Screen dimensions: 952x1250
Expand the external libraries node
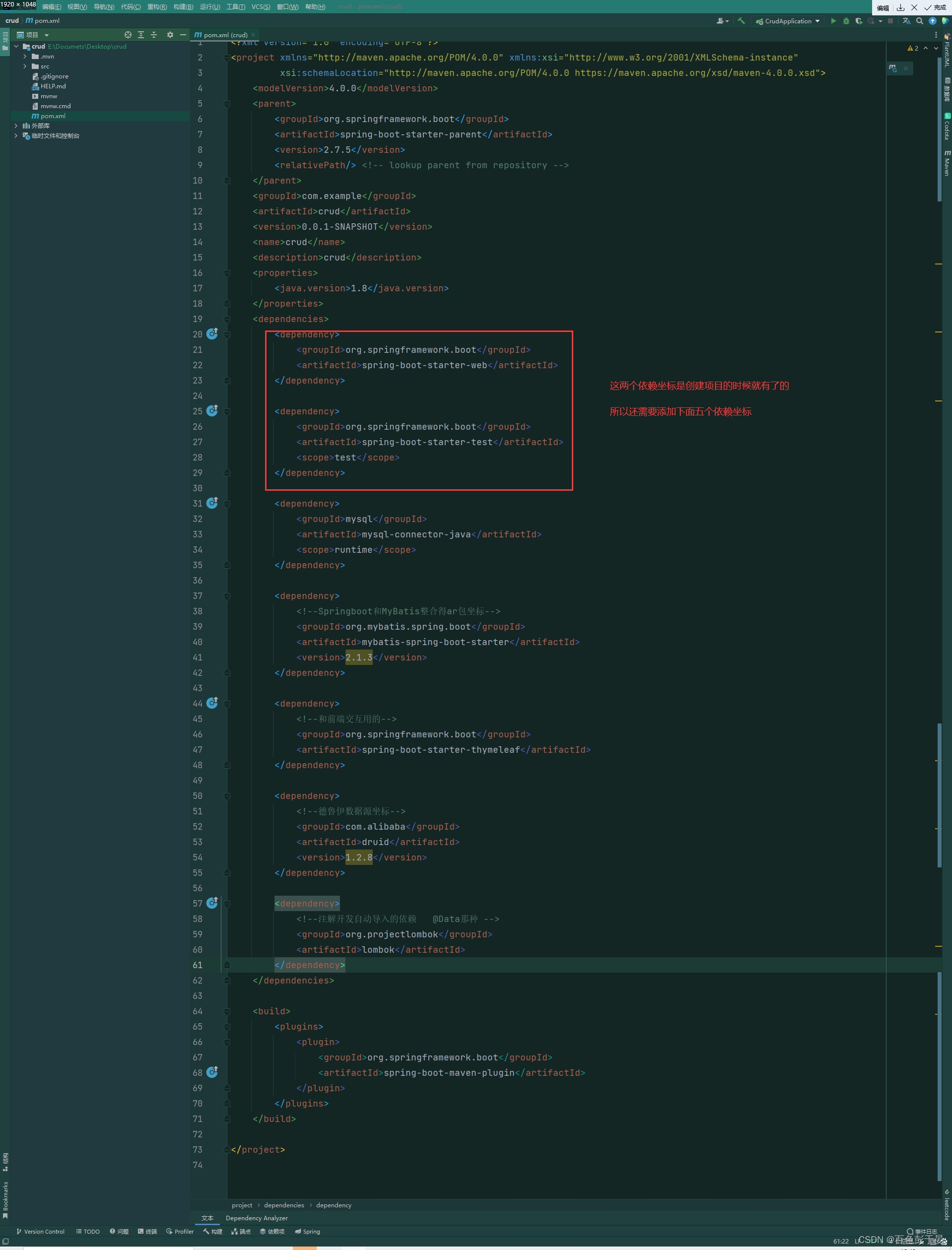(16, 126)
